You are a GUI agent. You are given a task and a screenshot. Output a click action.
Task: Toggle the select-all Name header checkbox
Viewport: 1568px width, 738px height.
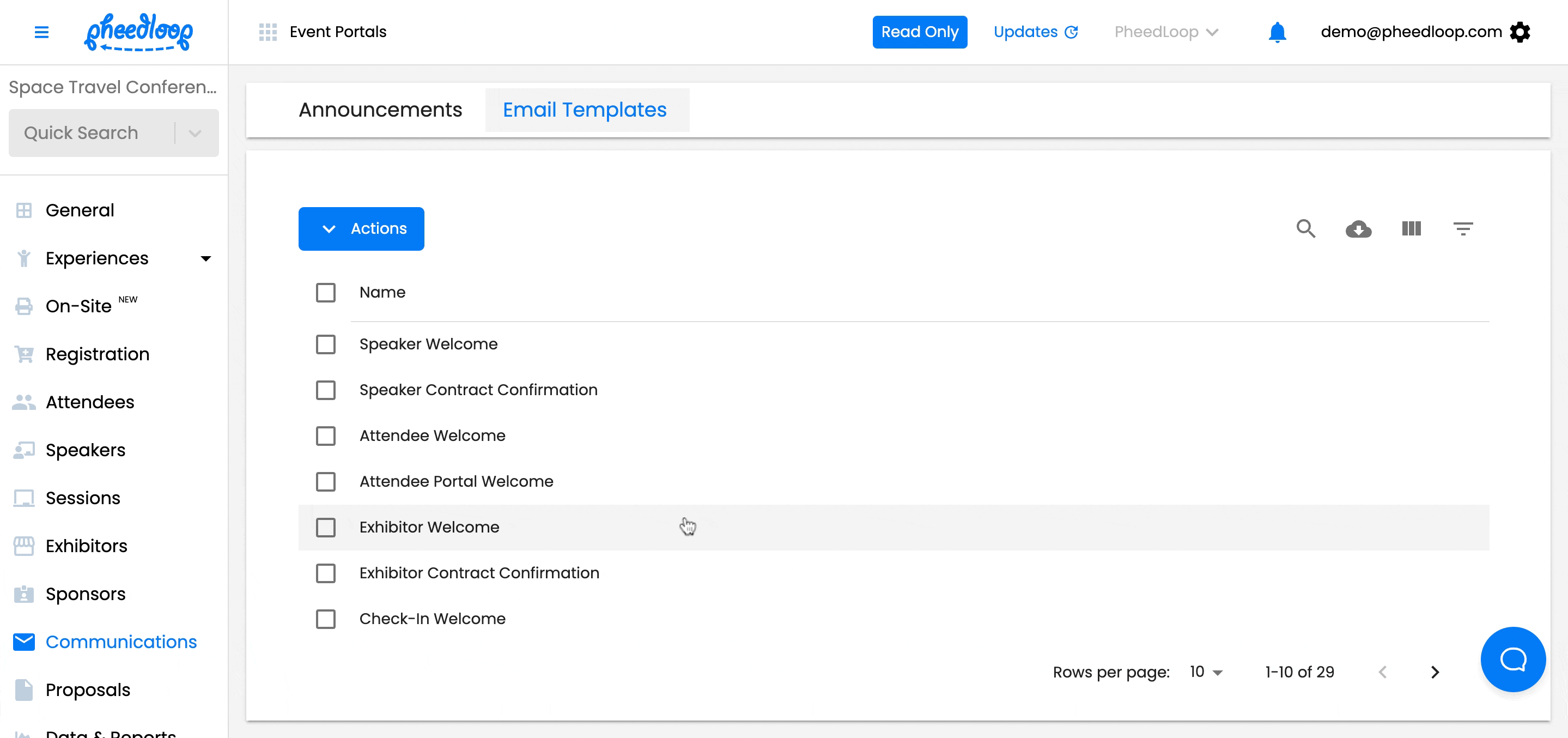pyautogui.click(x=326, y=292)
